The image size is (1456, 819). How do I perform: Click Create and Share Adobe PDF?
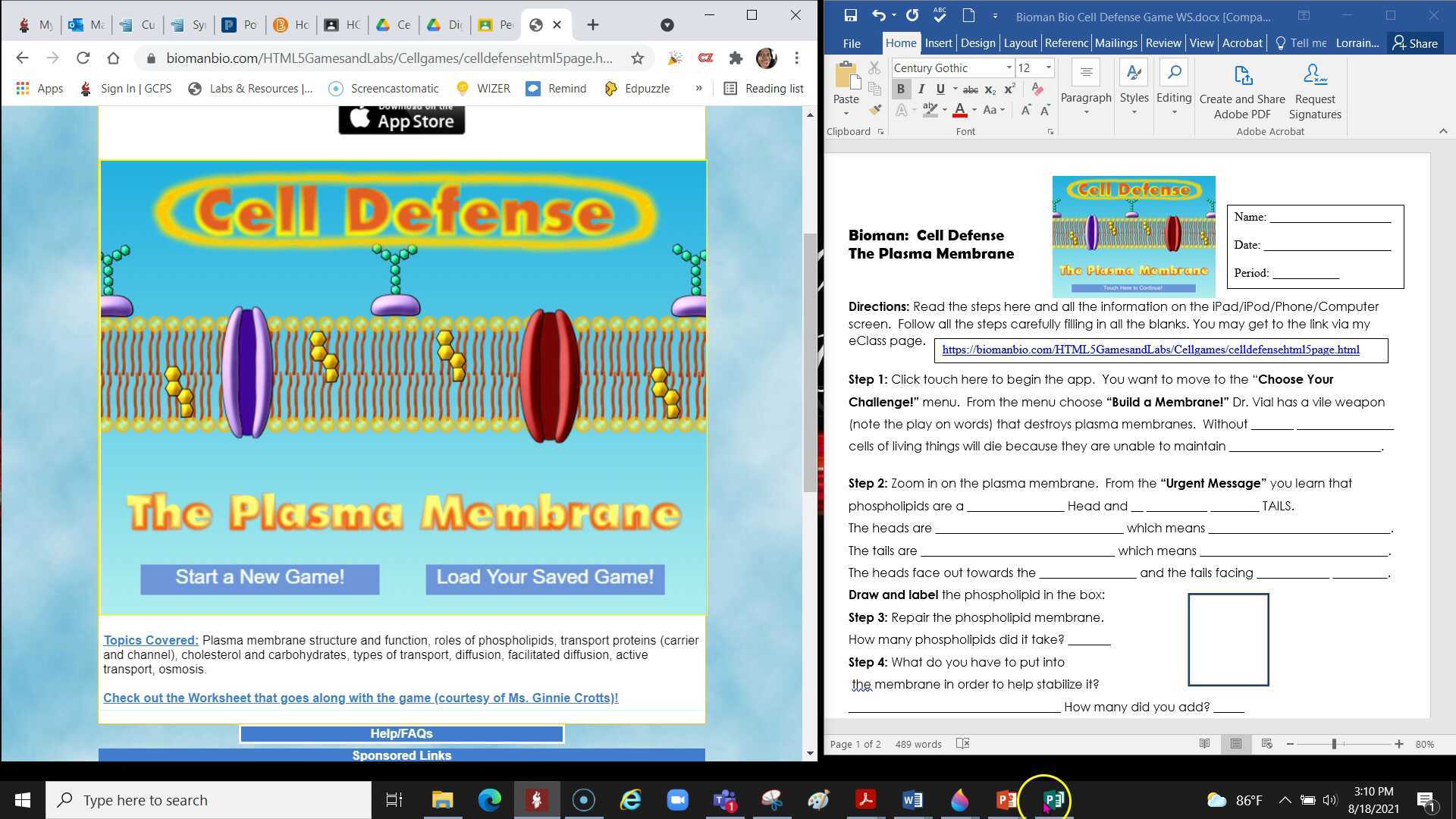[1242, 91]
